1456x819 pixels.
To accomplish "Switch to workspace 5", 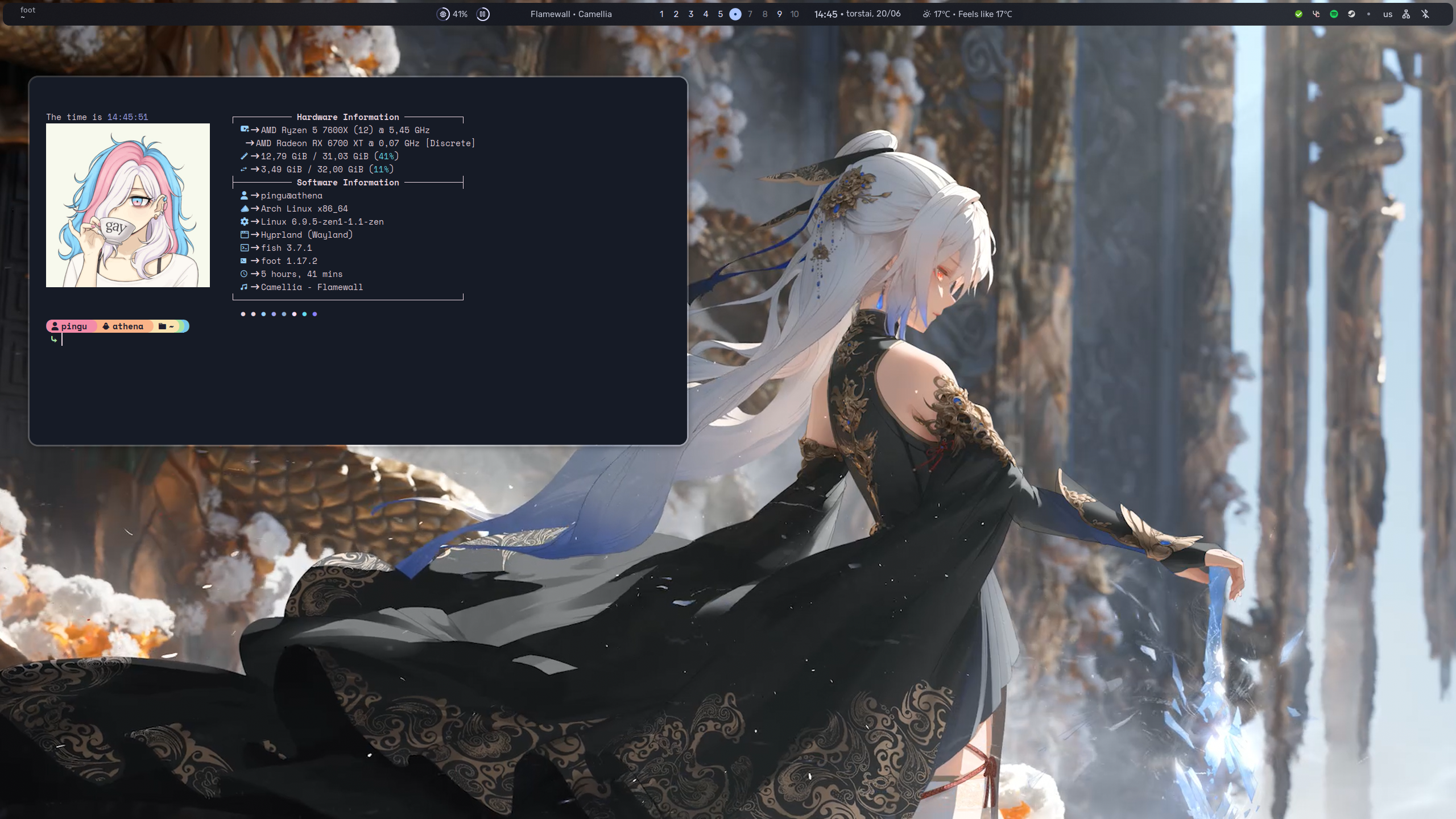I will tap(721, 14).
